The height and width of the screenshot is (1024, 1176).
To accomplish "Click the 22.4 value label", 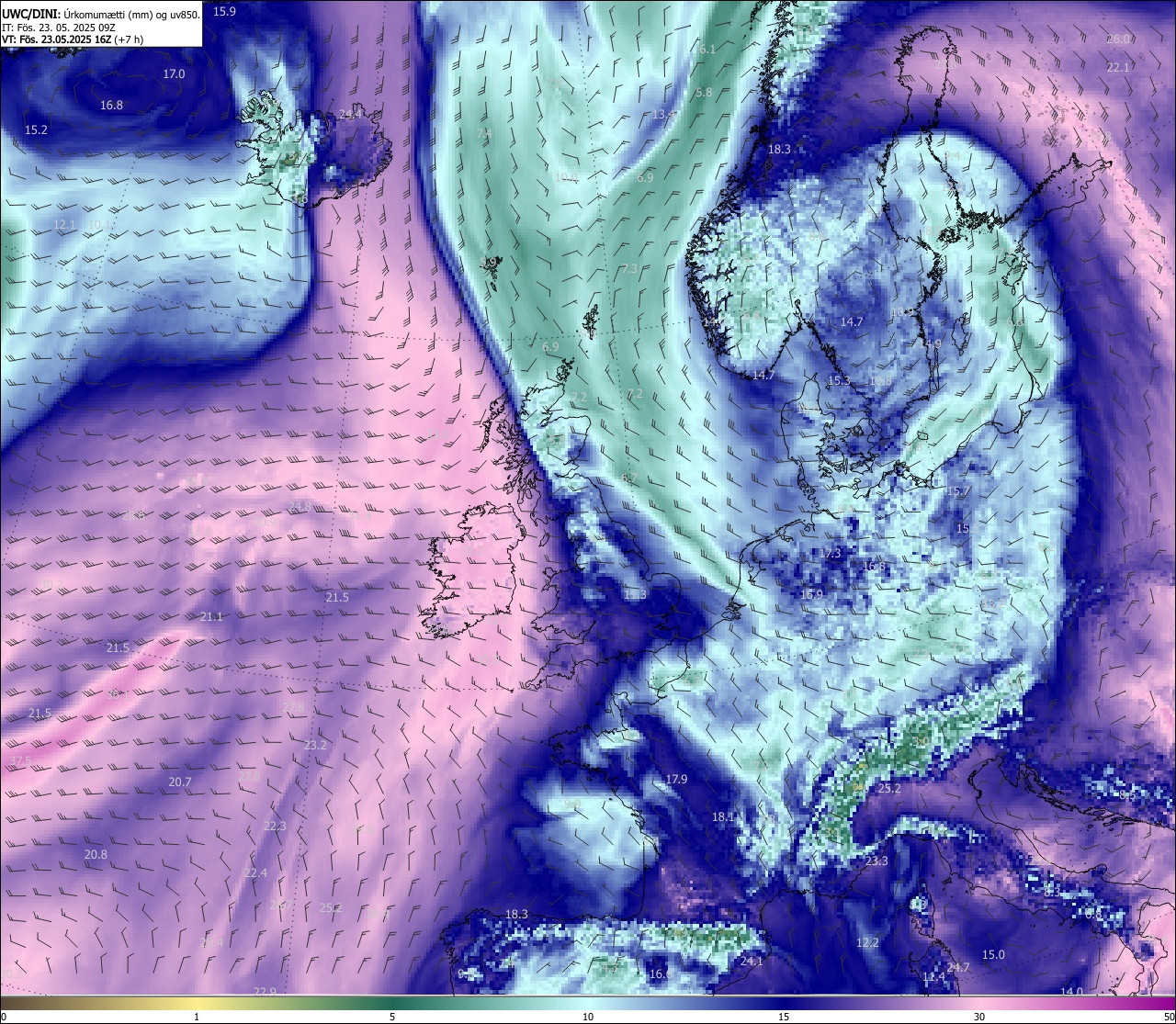I will (255, 872).
